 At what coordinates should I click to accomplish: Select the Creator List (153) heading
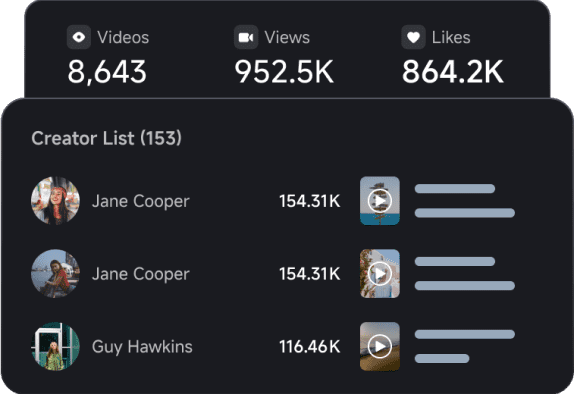tap(107, 138)
